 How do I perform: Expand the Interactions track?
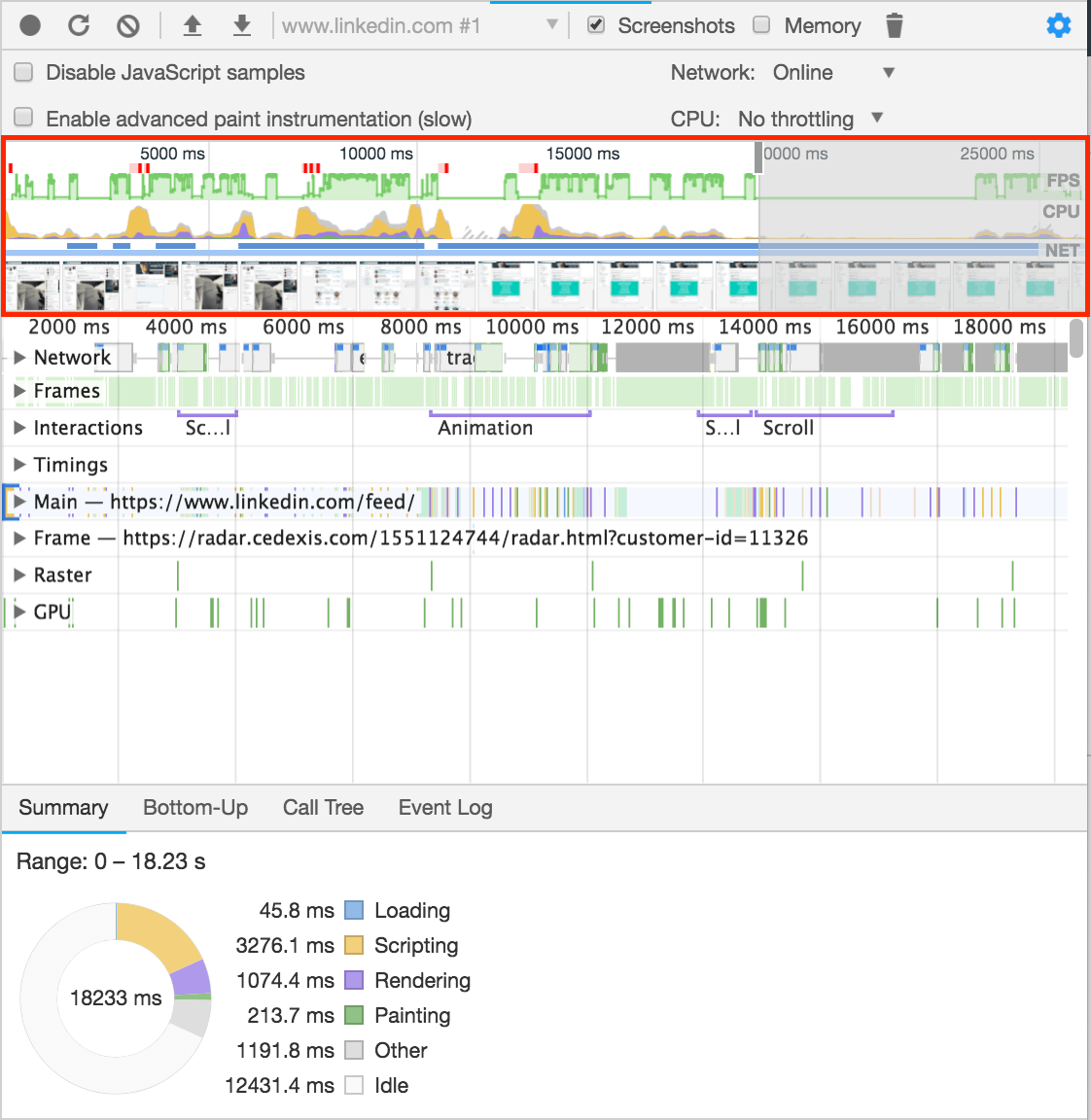point(19,428)
